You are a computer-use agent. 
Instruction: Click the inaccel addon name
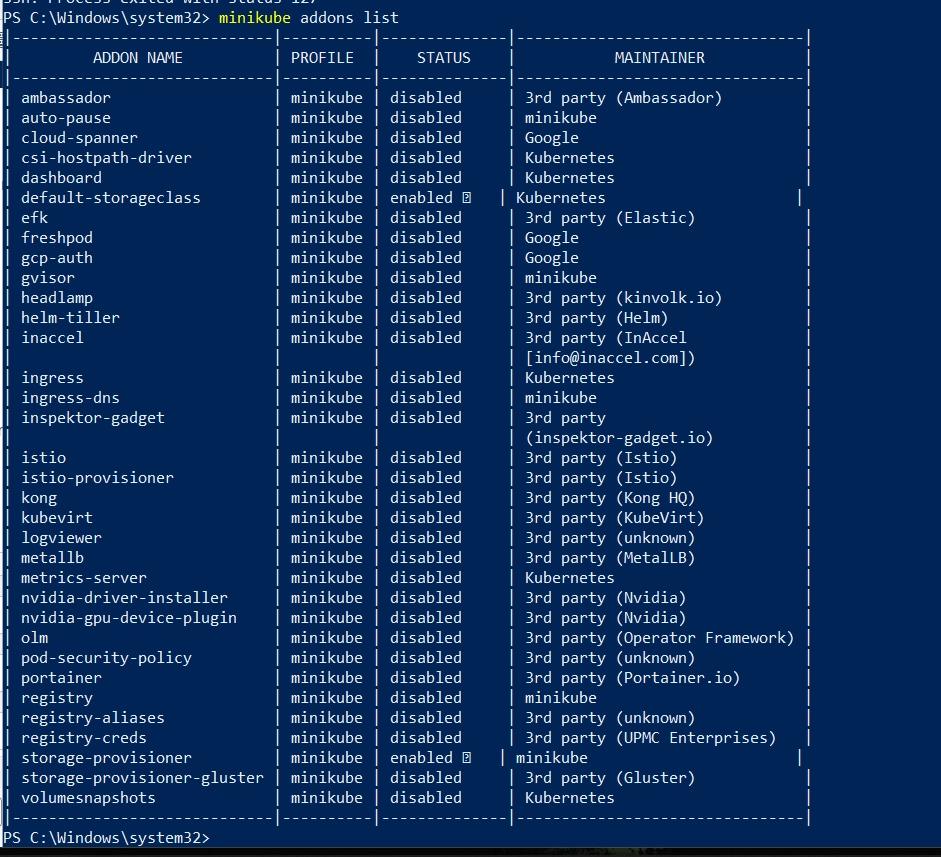pos(52,338)
